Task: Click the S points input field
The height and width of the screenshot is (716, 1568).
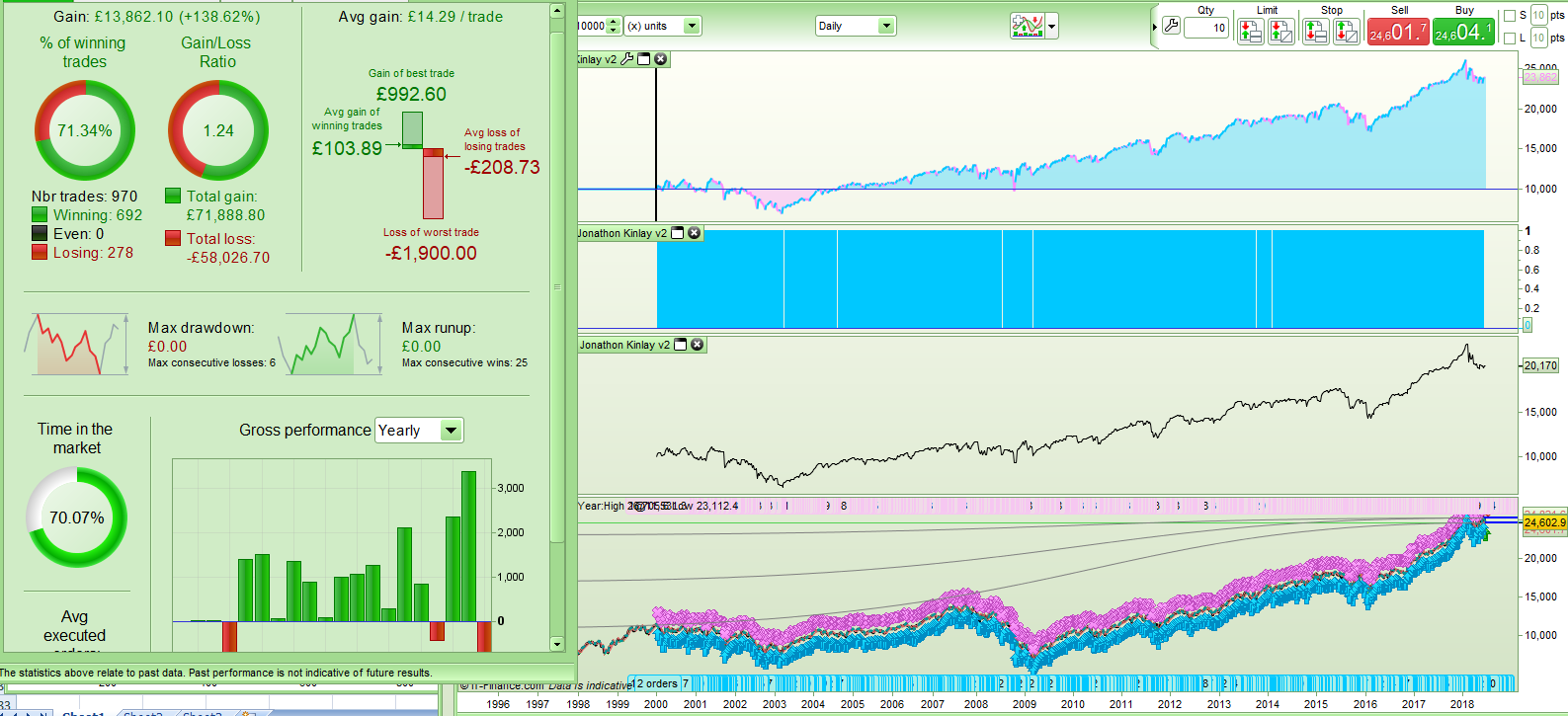Action: (x=1538, y=16)
